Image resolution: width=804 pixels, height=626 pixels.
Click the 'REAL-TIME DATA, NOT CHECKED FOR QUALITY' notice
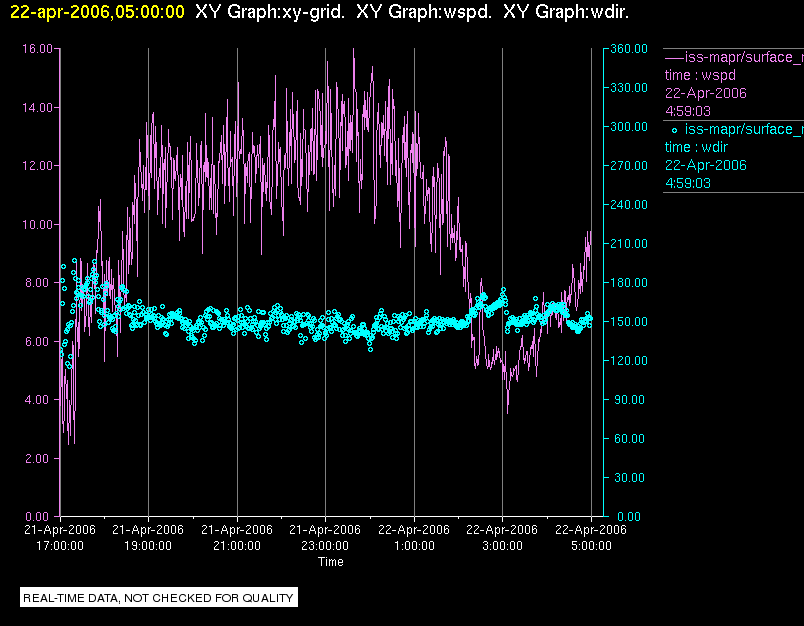pos(158,598)
